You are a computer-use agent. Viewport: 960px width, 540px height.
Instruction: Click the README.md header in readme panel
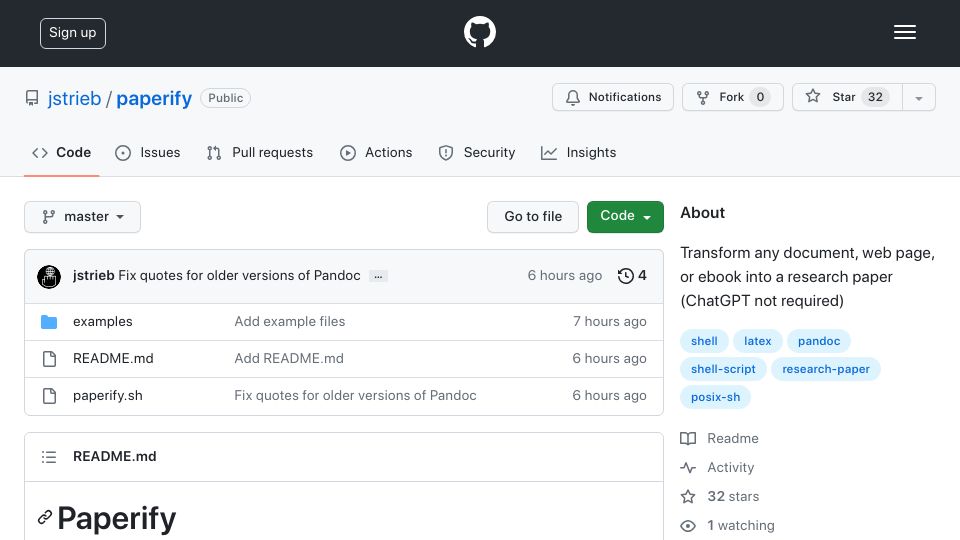click(114, 457)
